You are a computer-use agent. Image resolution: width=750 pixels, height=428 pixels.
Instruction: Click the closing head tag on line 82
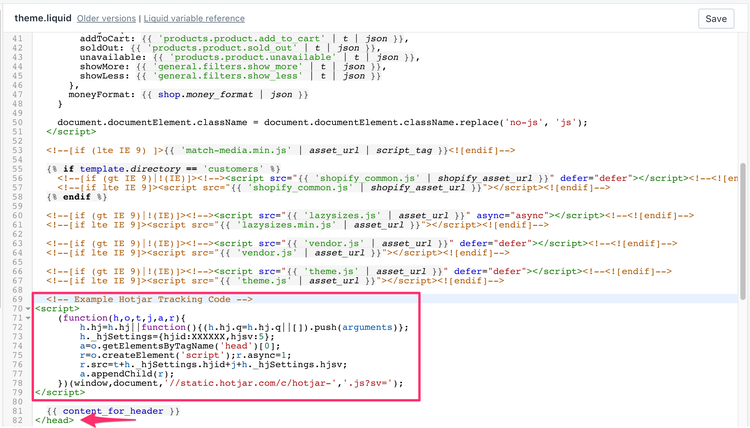click(x=55, y=420)
